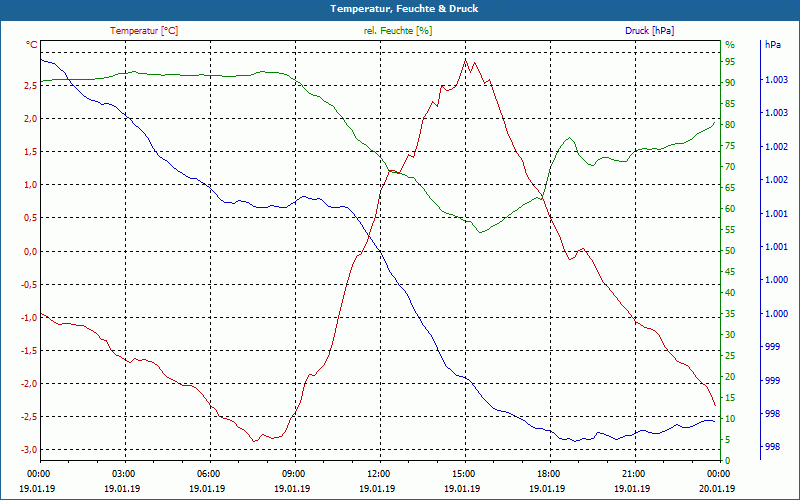Click the '09:00' time axis label
Screen dimensions: 800x500
pos(293,473)
